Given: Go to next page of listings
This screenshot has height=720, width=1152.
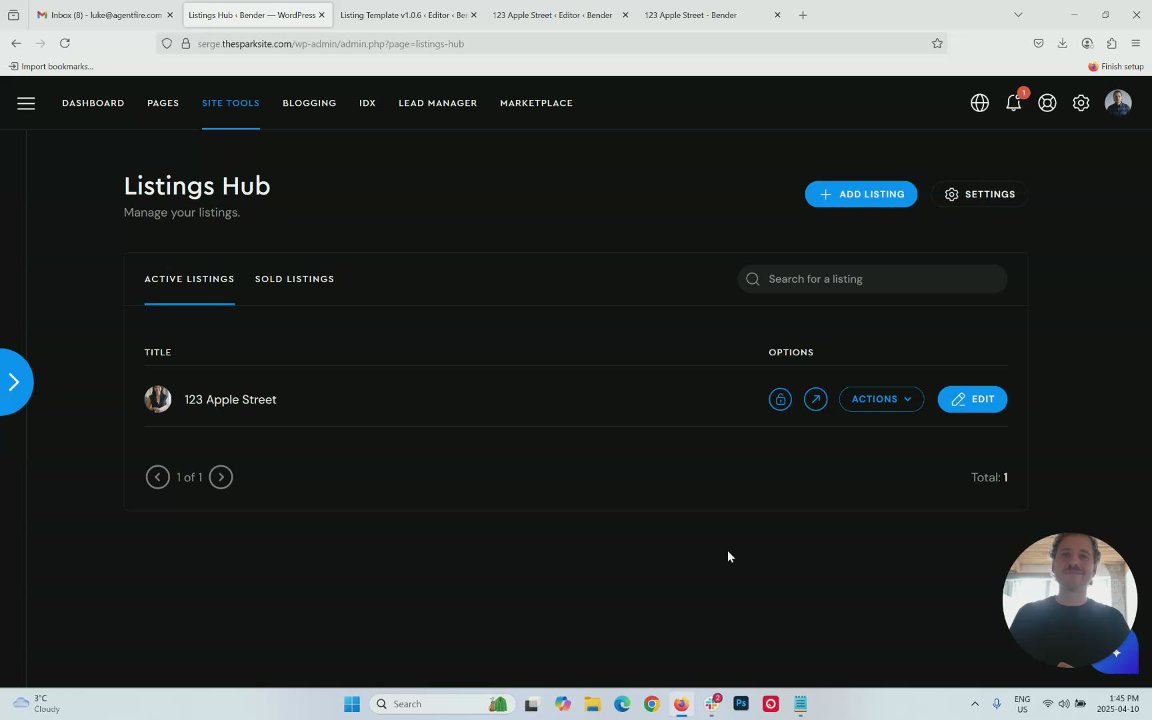Looking at the screenshot, I should coord(220,477).
